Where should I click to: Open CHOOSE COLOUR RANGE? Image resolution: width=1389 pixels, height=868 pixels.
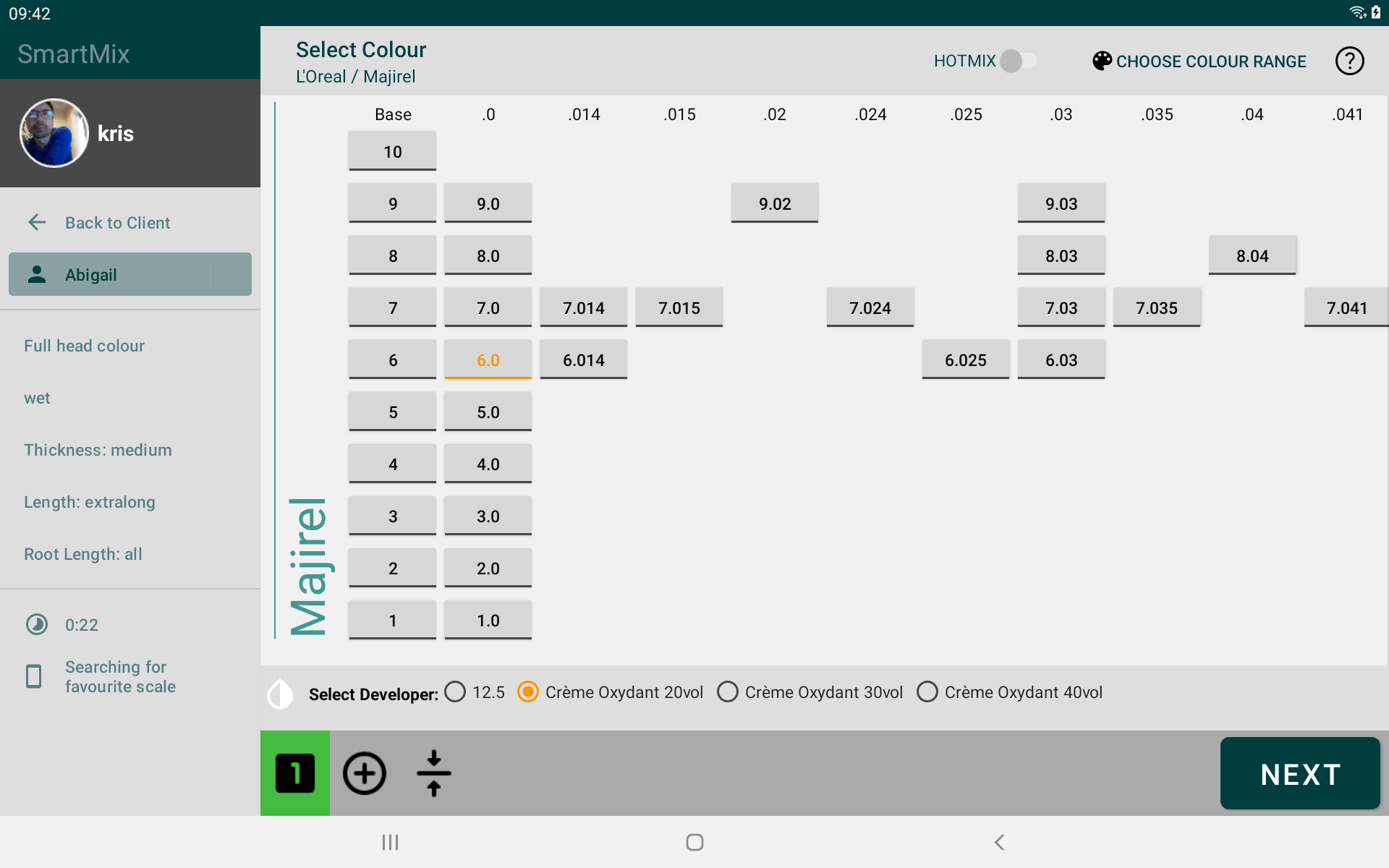1199,61
